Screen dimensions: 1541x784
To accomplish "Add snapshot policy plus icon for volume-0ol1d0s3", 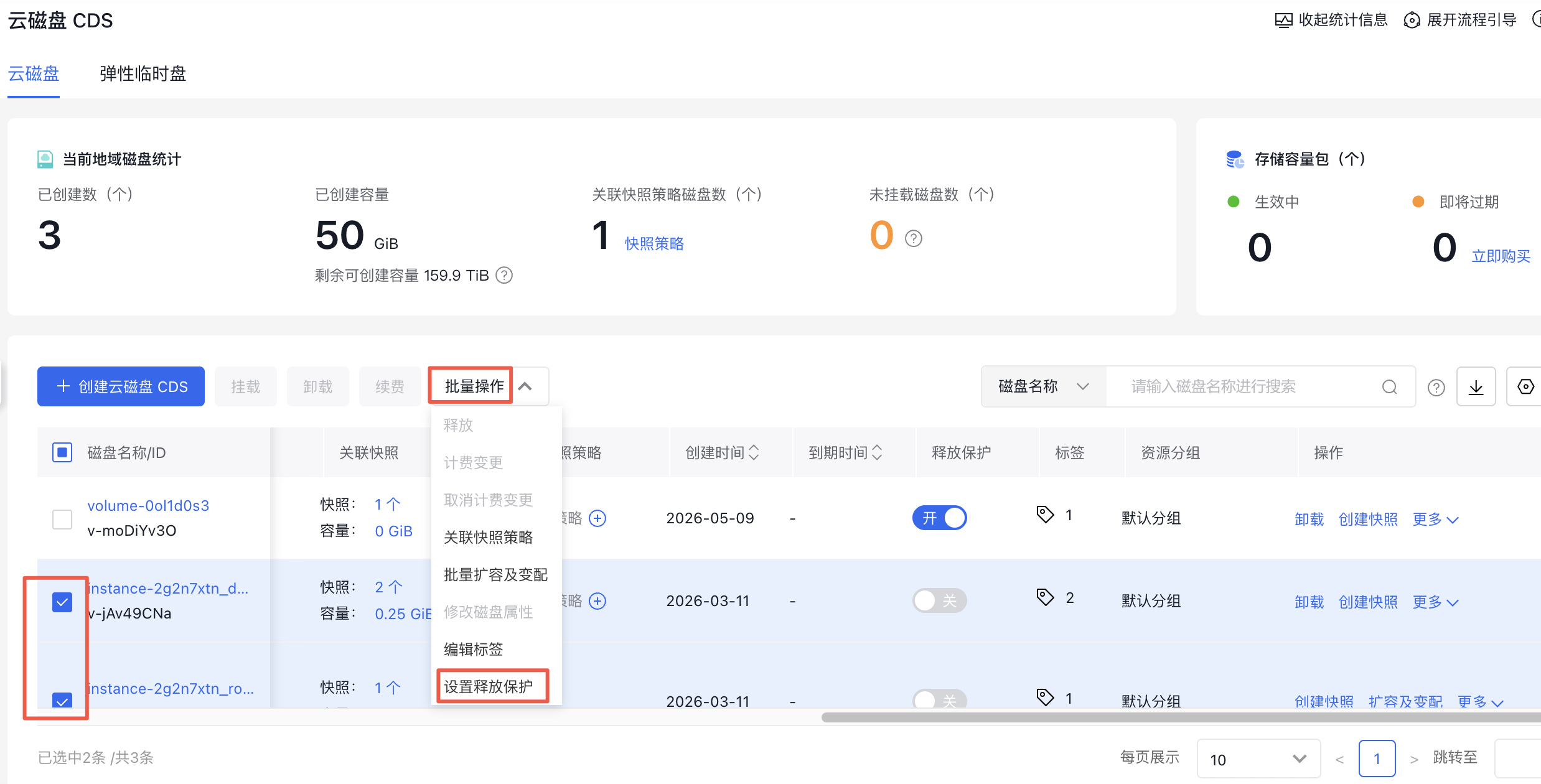I will point(597,518).
